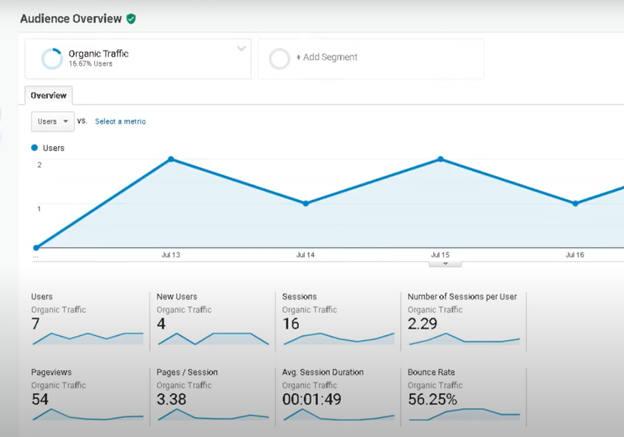Image resolution: width=624 pixels, height=437 pixels.
Task: Click the Jul 13 data point
Action: click(171, 159)
